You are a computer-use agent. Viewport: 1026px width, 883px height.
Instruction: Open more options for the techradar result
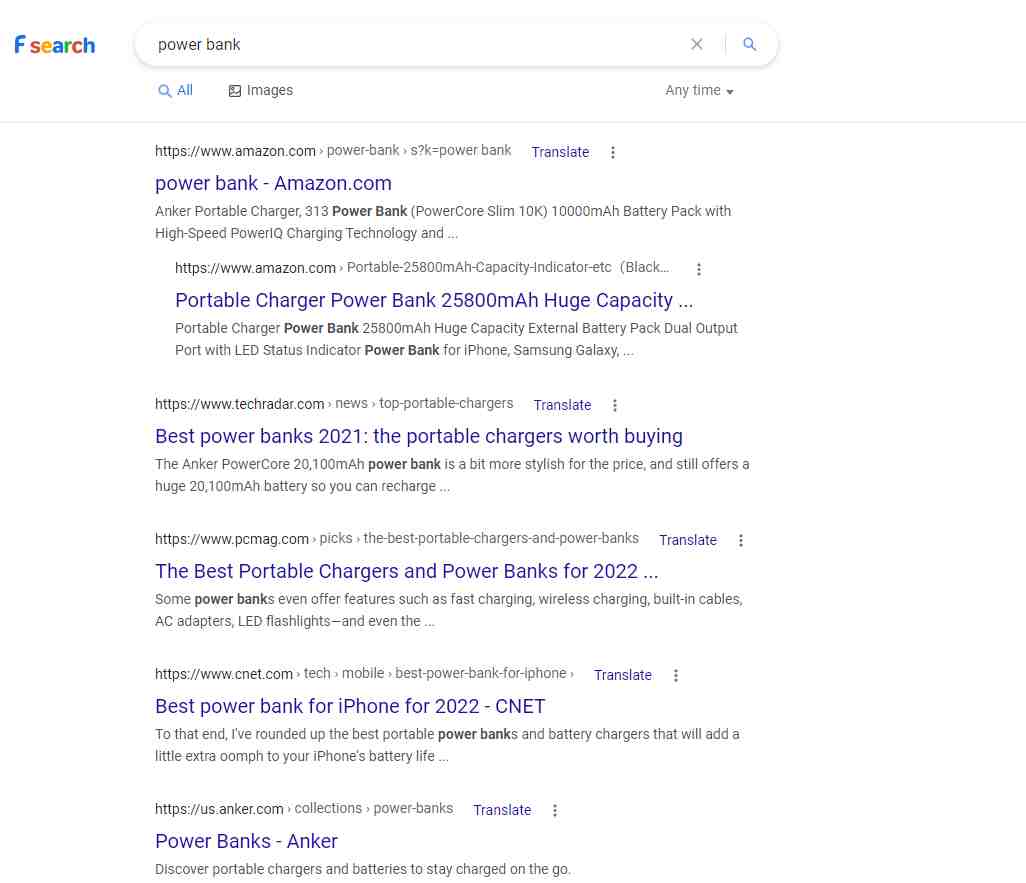614,405
